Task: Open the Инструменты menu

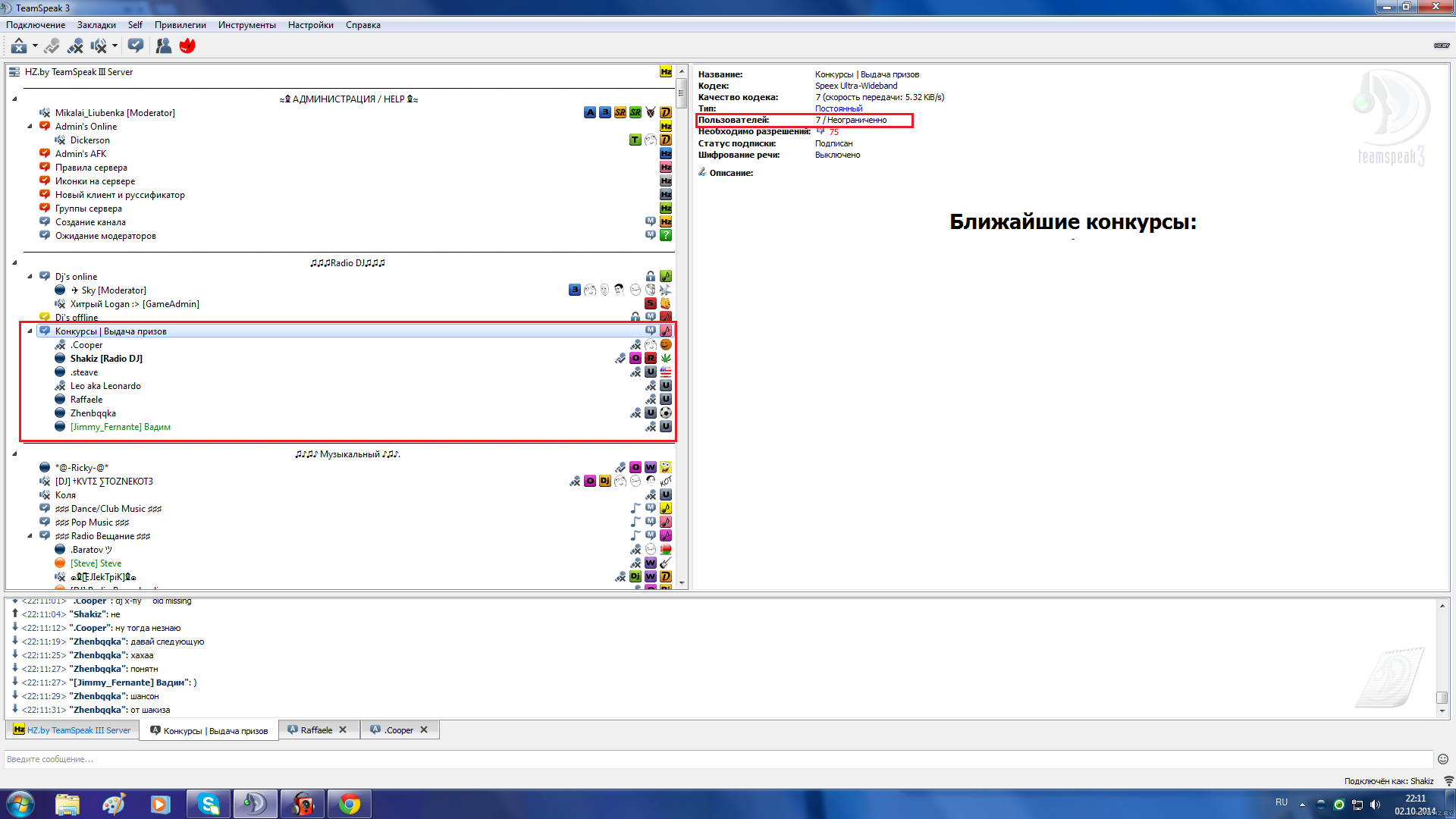Action: 247,25
